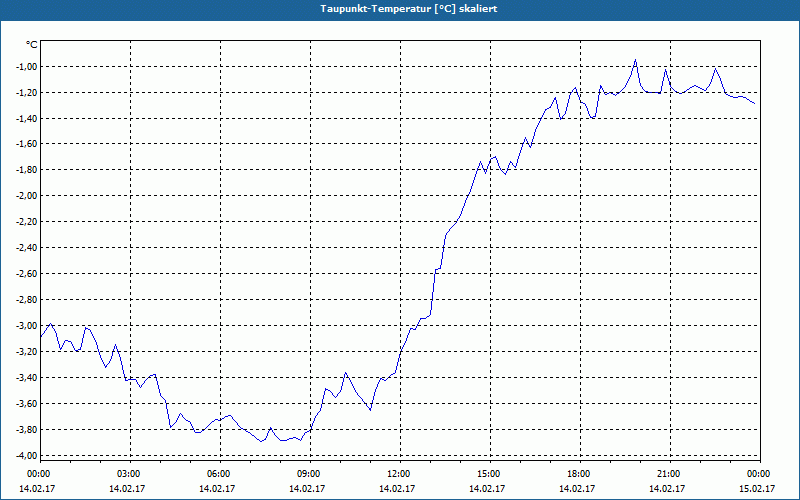Screen dimensions: 800x500
Task: Click the 09:00 time label
Action: (x=307, y=474)
